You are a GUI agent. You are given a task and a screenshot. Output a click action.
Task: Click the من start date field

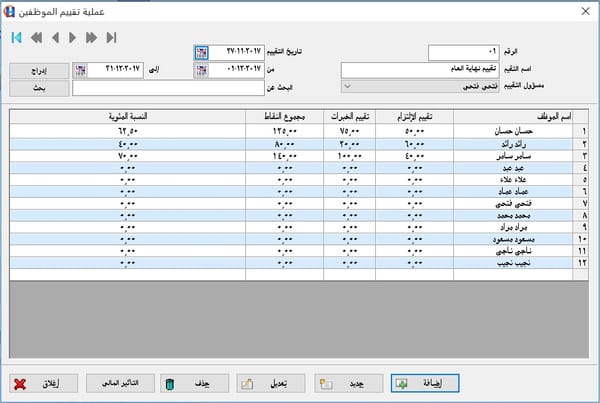(x=236, y=70)
